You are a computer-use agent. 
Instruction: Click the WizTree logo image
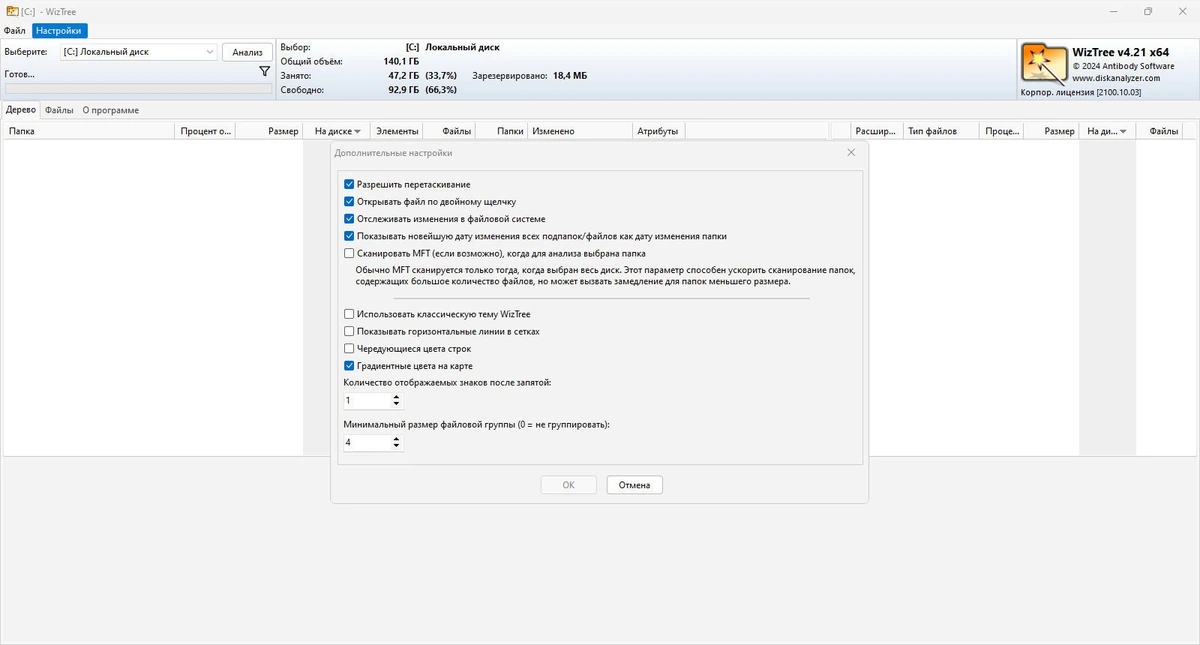click(x=1044, y=64)
